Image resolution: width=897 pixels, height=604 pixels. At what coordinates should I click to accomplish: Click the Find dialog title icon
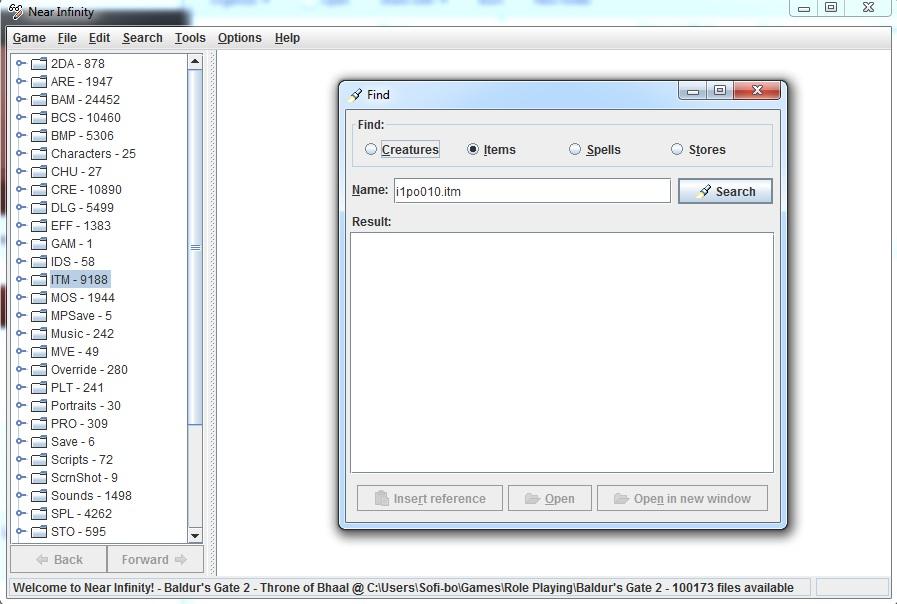pos(356,94)
